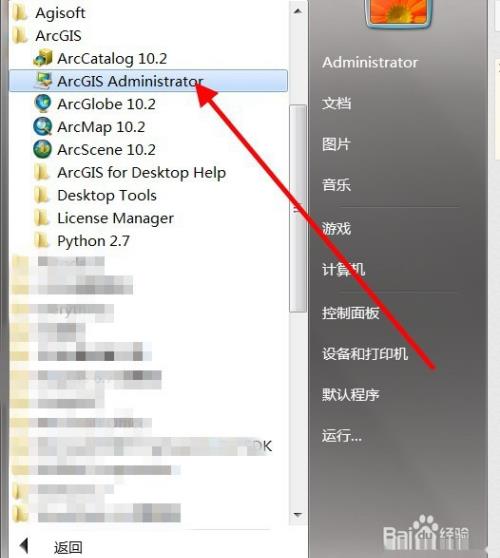Open 计算机 from the Start menu
The width and height of the screenshot is (500, 558).
point(343,269)
